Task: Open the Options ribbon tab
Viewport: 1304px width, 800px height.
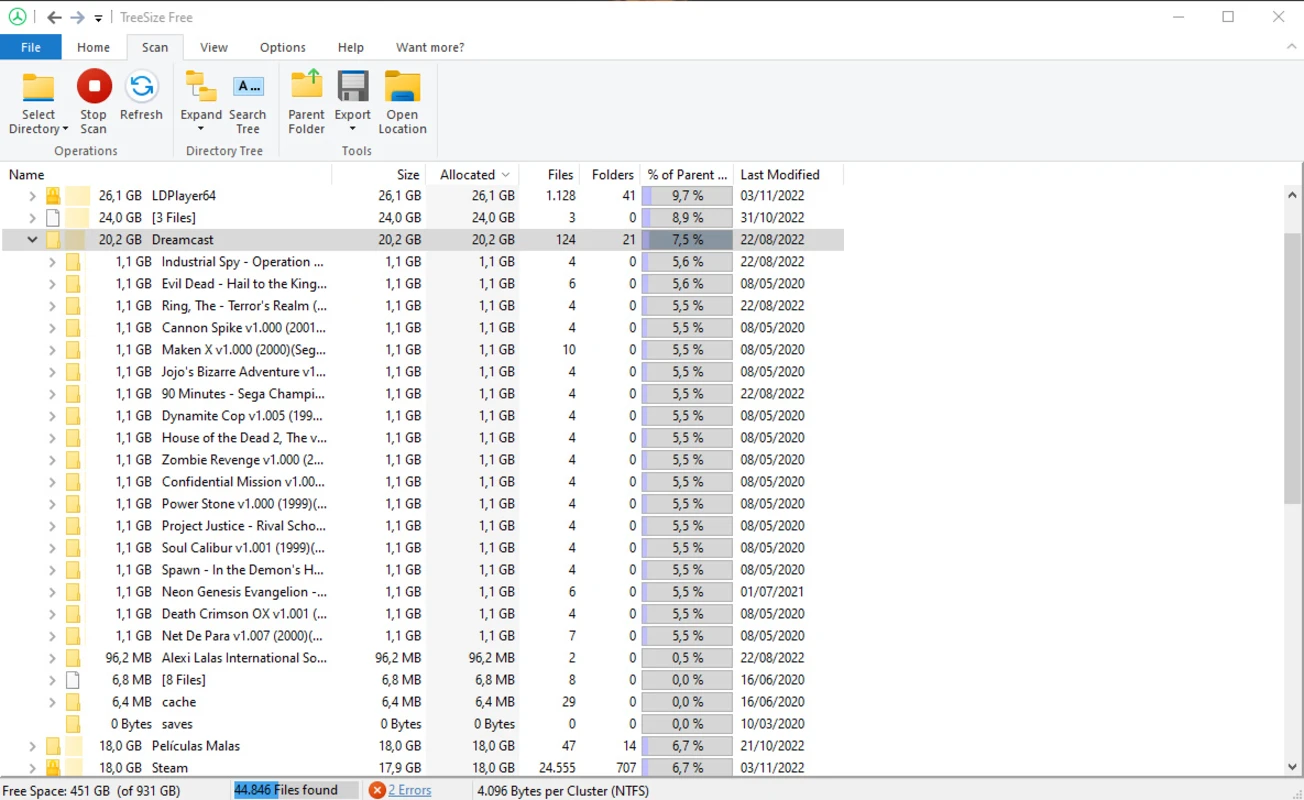Action: pyautogui.click(x=282, y=47)
